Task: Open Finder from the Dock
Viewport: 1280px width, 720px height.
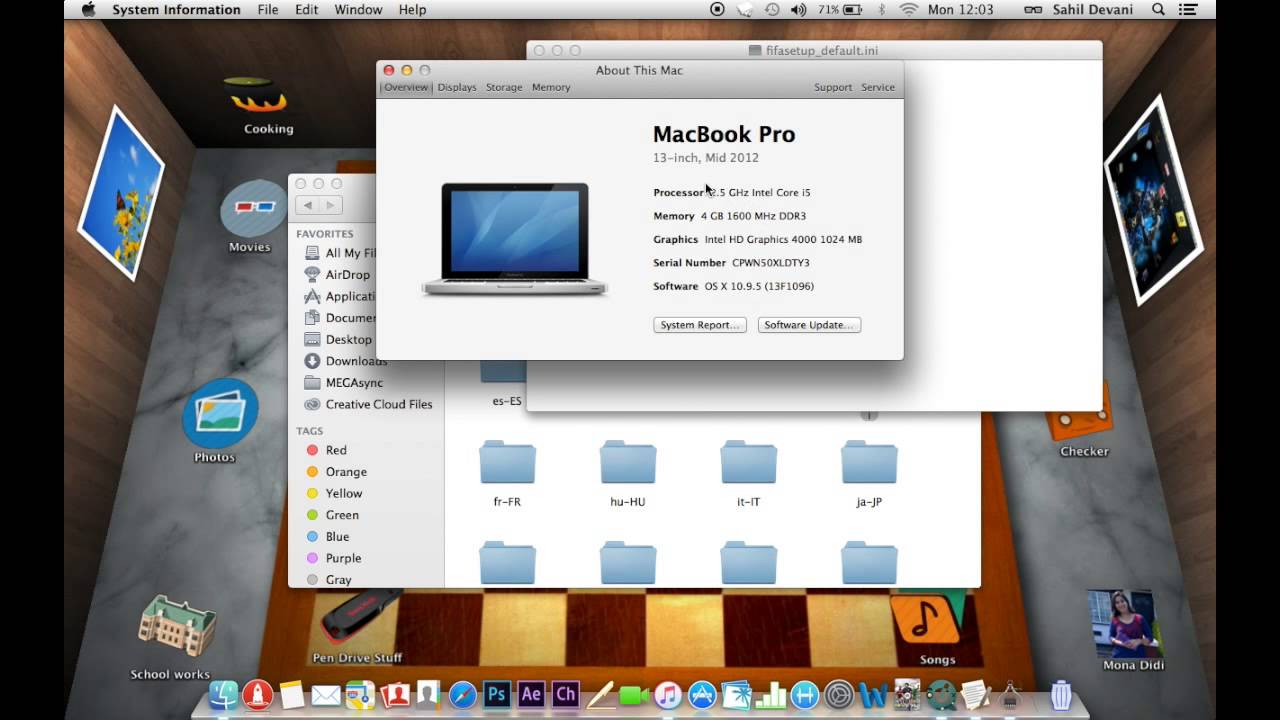Action: (x=224, y=695)
